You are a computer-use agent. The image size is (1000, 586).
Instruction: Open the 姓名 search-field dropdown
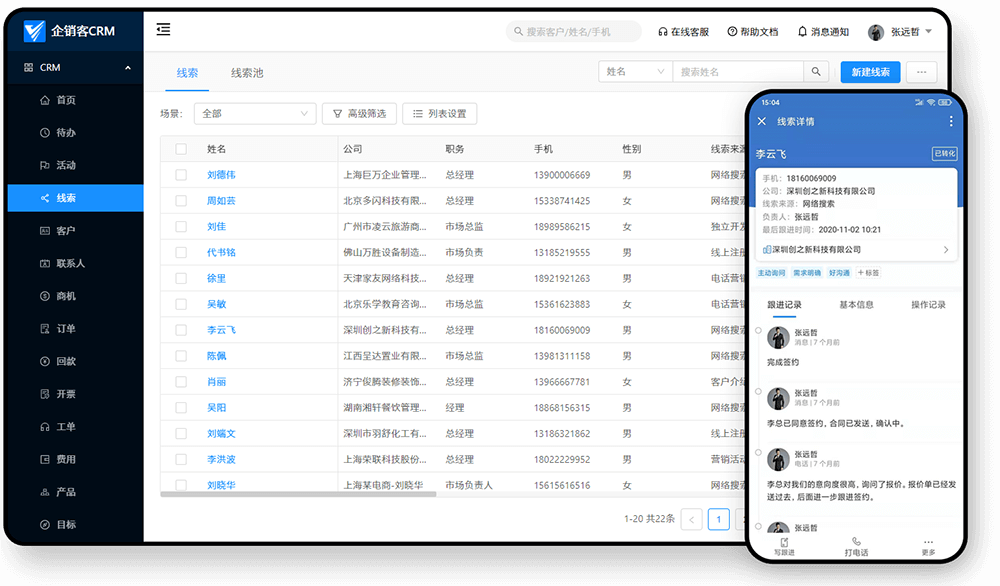pos(635,71)
